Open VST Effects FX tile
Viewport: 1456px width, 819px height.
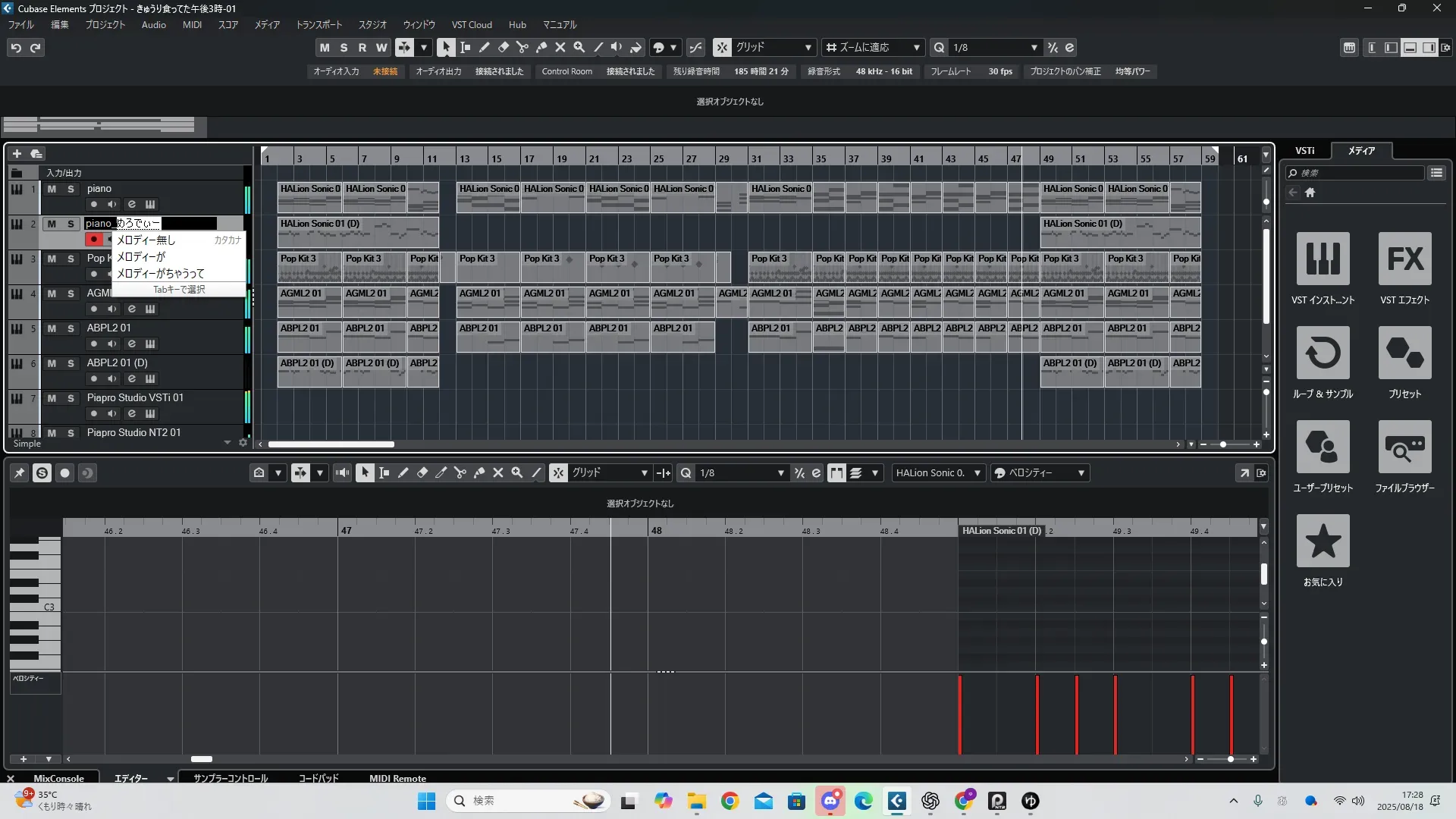click(1404, 259)
